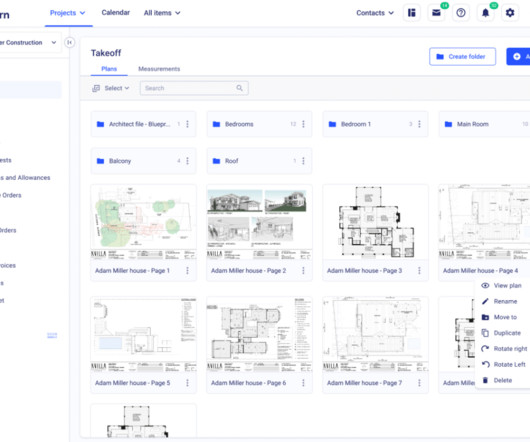Screen dimensions: 530x442
Task: Open the Bedrooms folder
Action: [x=259, y=124]
